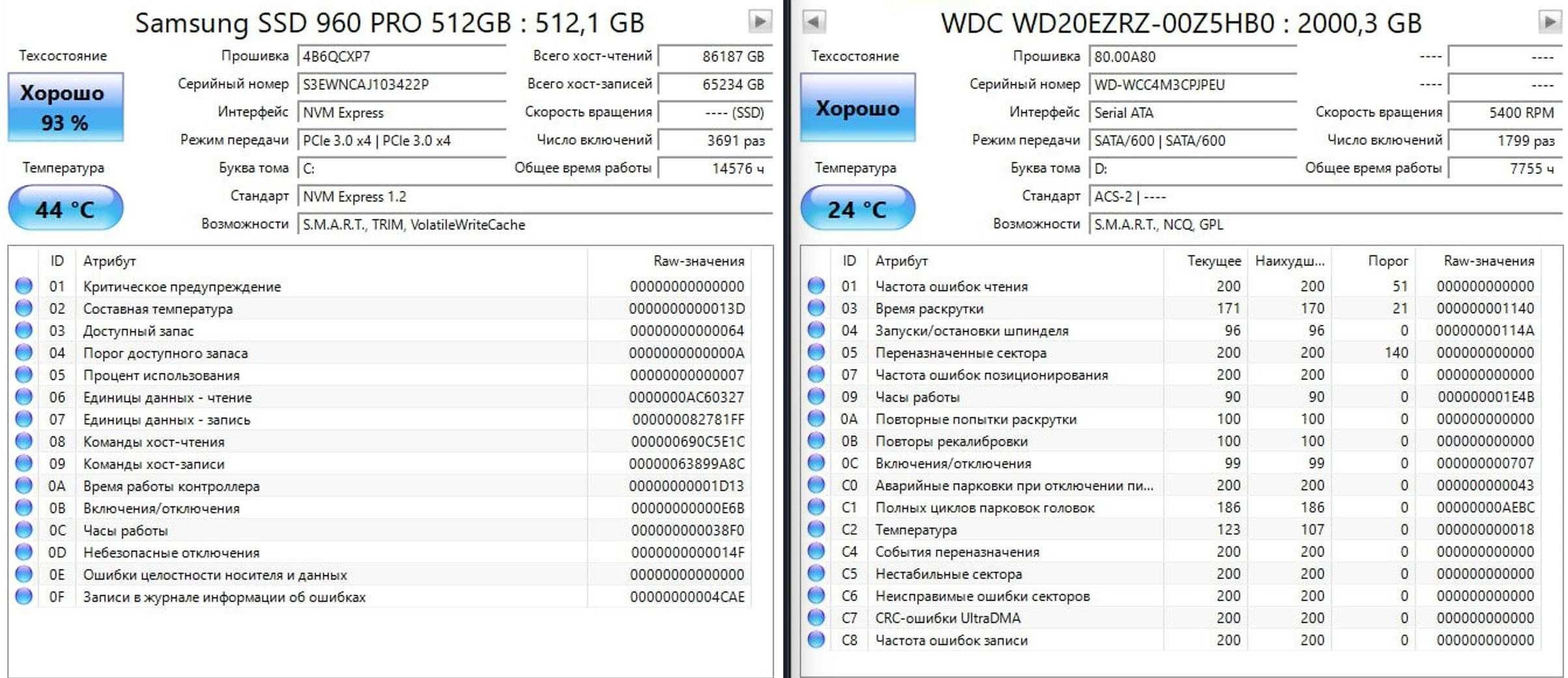Select row Неисправимые ошибки секторов

1171,596
